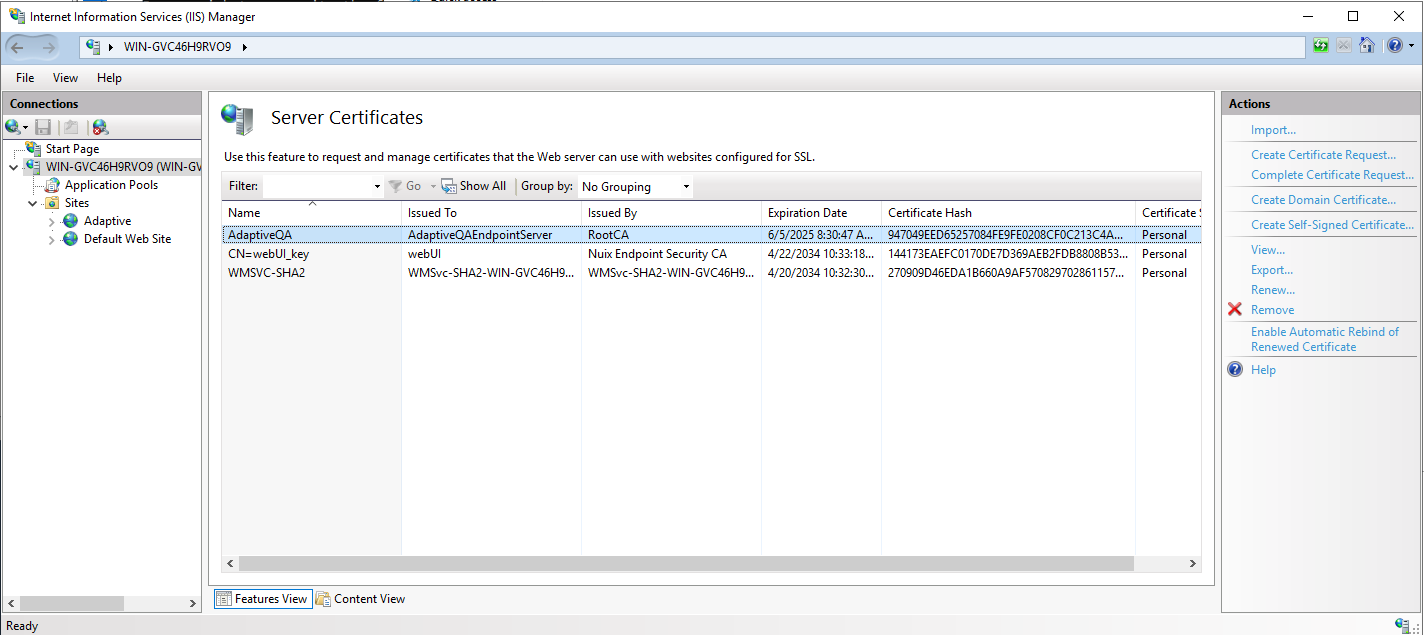
Task: Click the Content View tab icon
Action: [323, 599]
